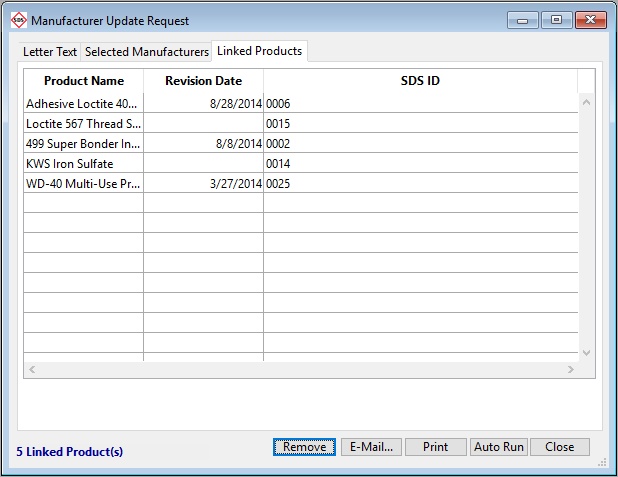The height and width of the screenshot is (477, 618).
Task: Click the SDS ID column header
Action: (420, 81)
